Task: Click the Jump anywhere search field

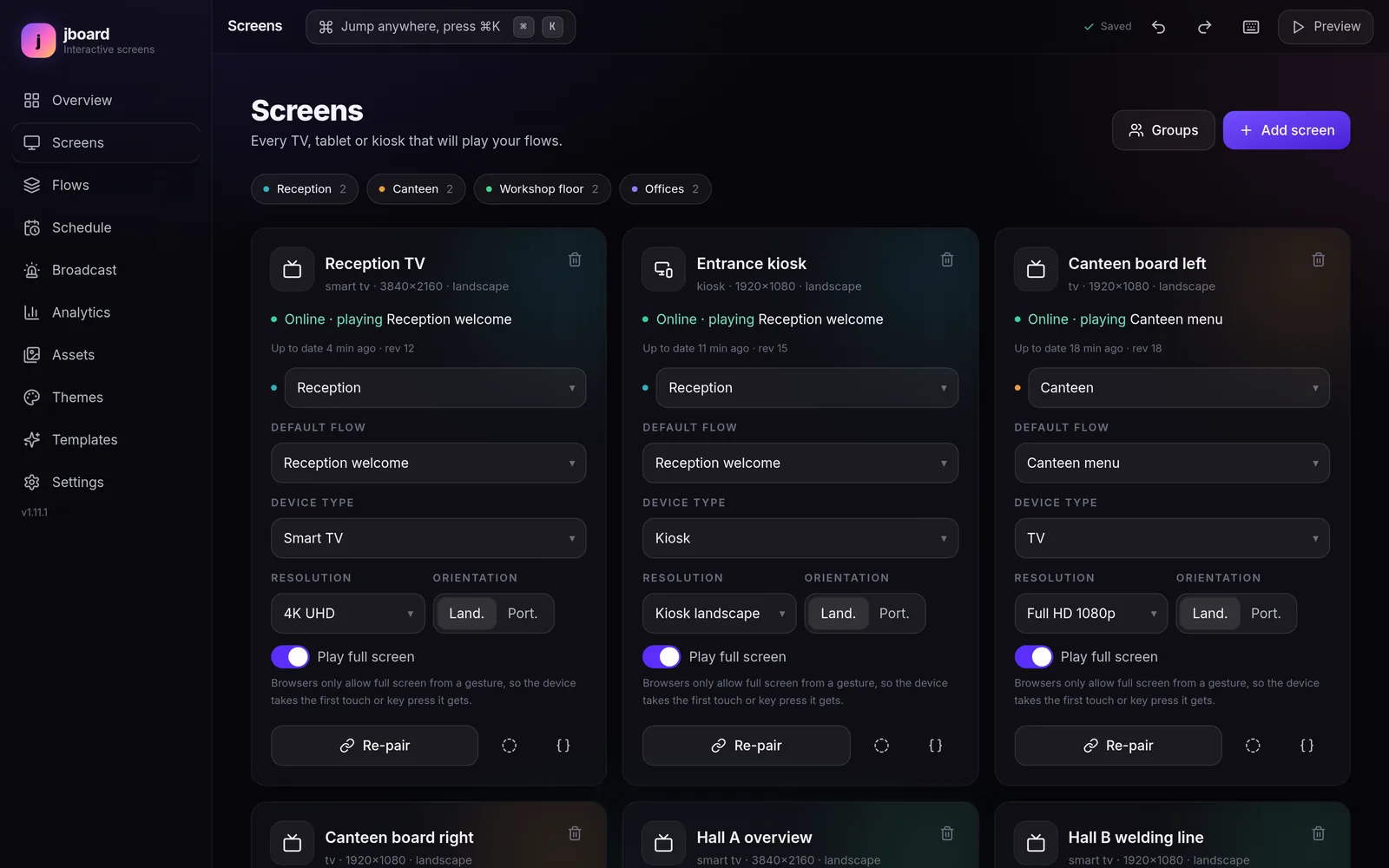Action: pyautogui.click(x=440, y=27)
